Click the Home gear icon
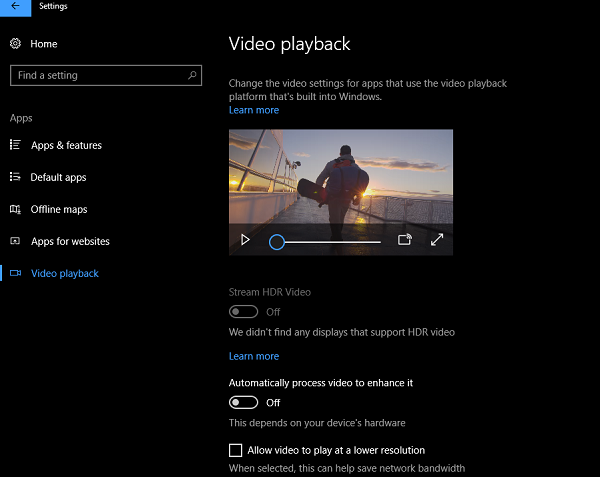600x477 pixels. 15,44
